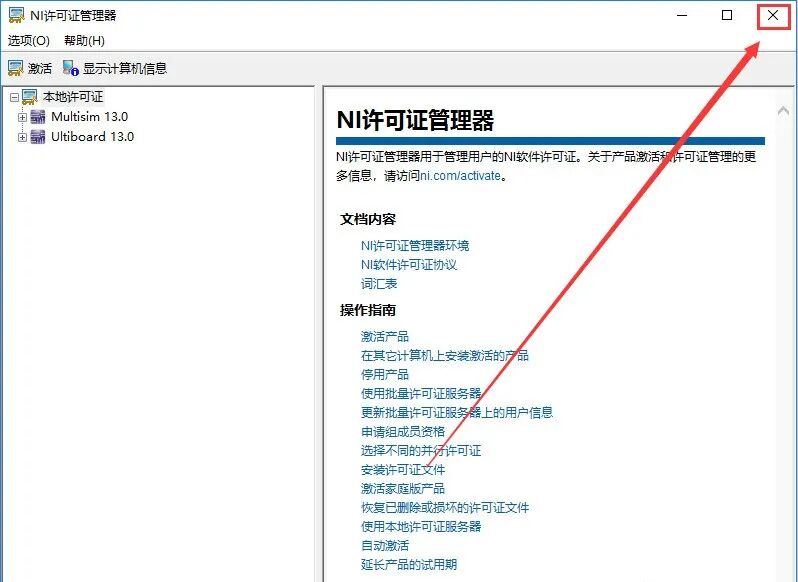Select the Multisim 13.0 license icon

coord(38,117)
